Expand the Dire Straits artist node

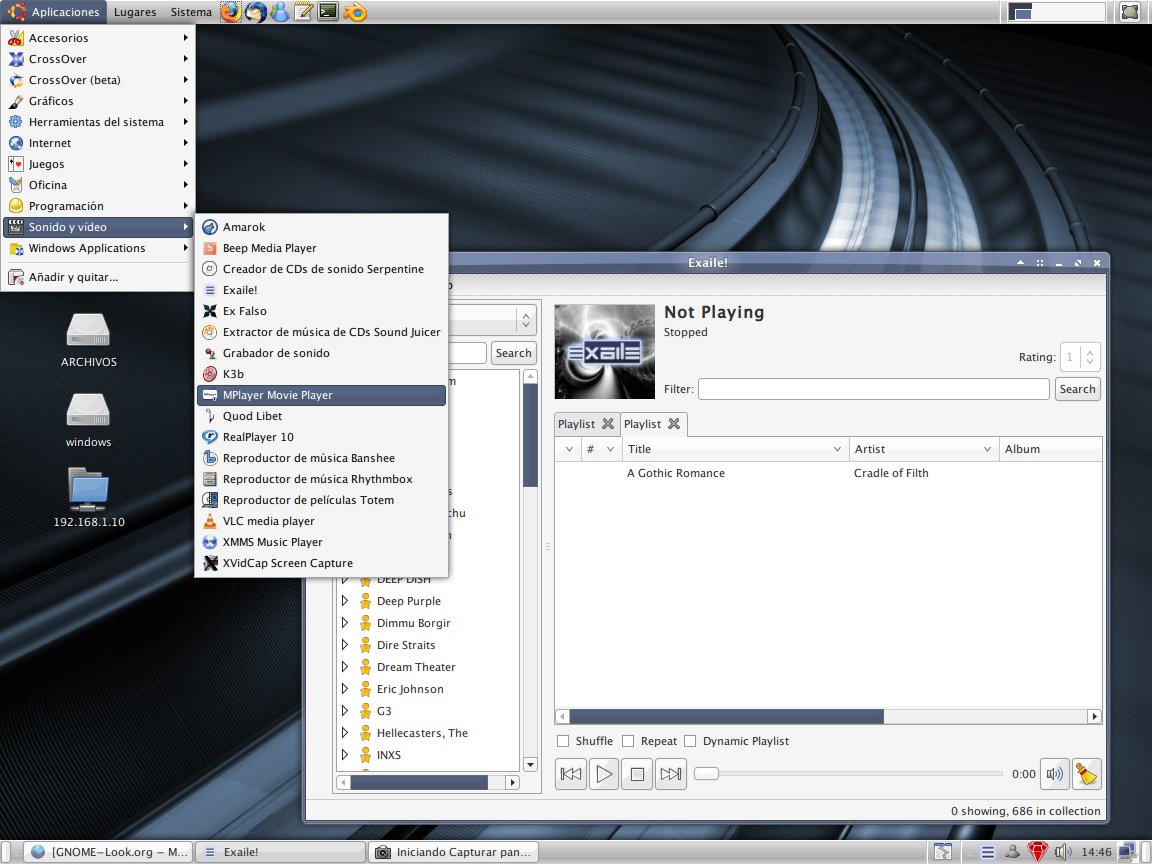[345, 644]
